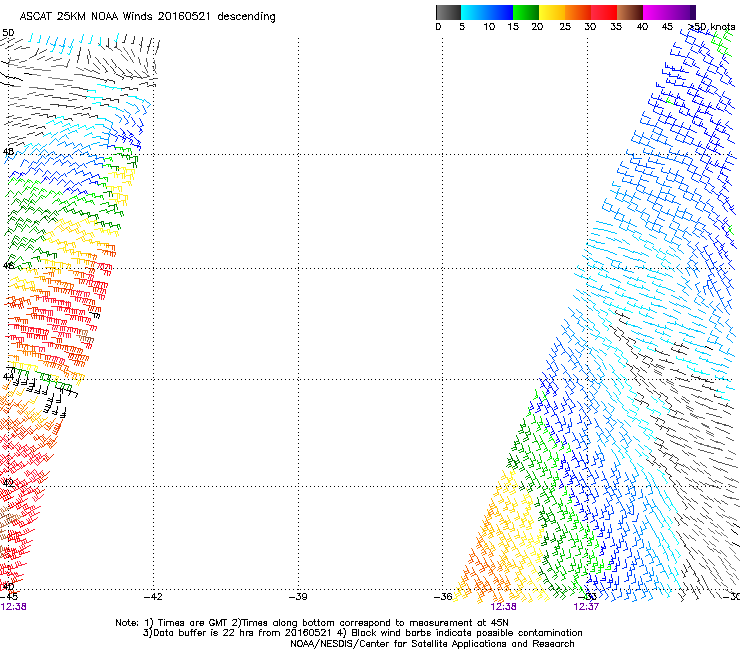Select the '44' latitude label
740x650 pixels.
(x=8, y=376)
